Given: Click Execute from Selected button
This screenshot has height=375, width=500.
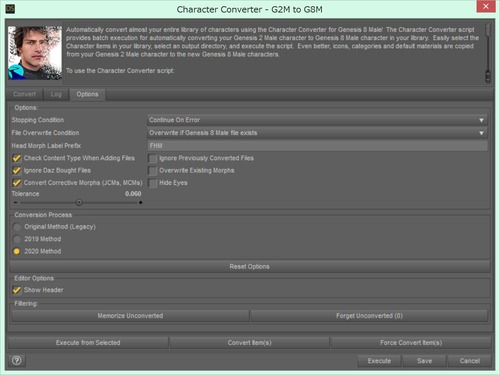Looking at the screenshot, I should pos(88,343).
